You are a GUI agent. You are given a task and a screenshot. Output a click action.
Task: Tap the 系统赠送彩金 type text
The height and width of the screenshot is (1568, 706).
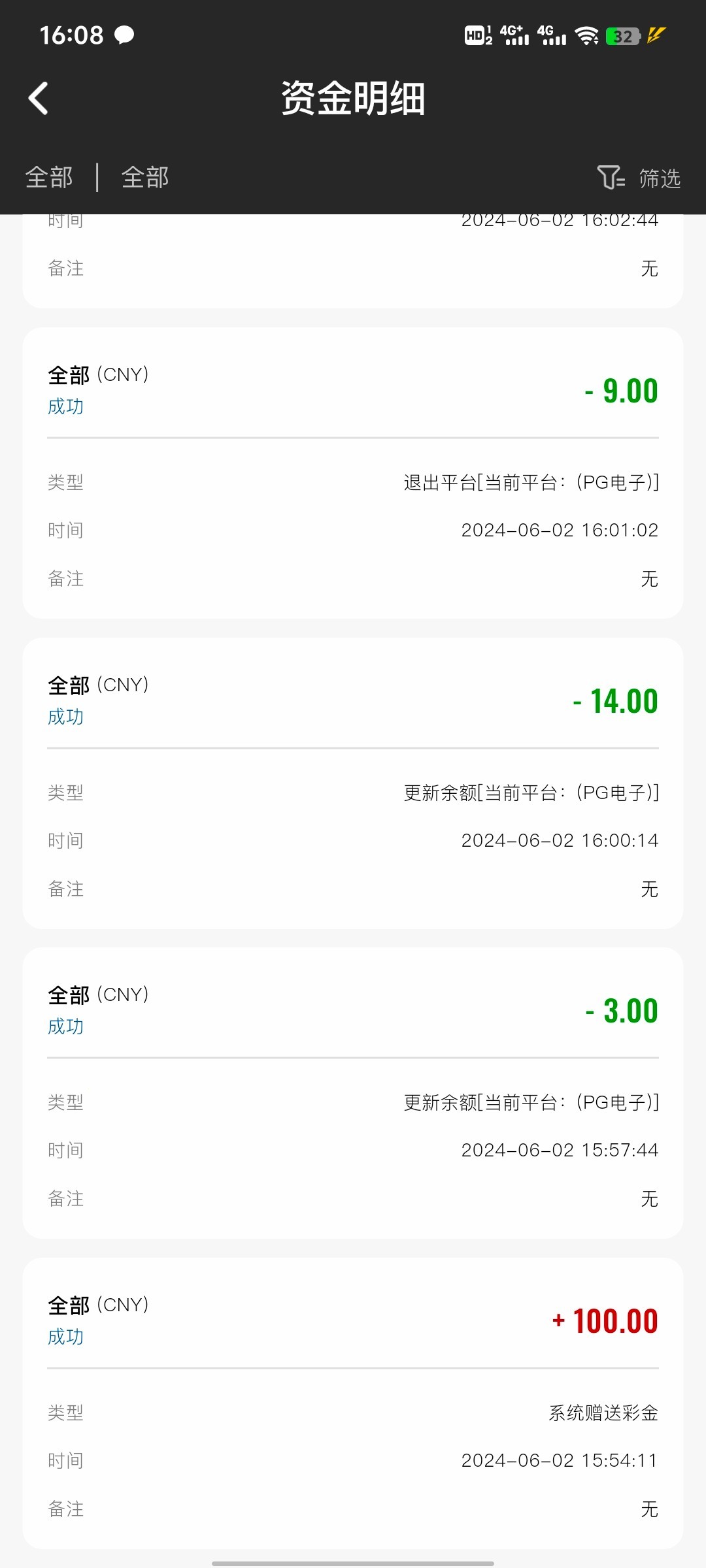point(603,1413)
